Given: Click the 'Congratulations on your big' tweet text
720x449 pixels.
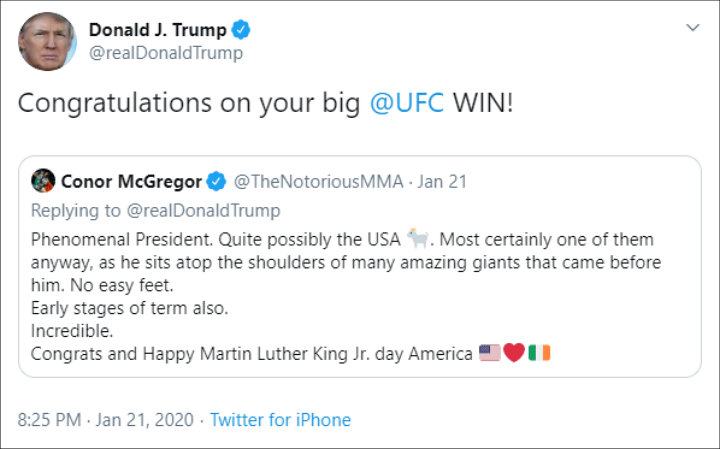Looking at the screenshot, I should (x=189, y=103).
